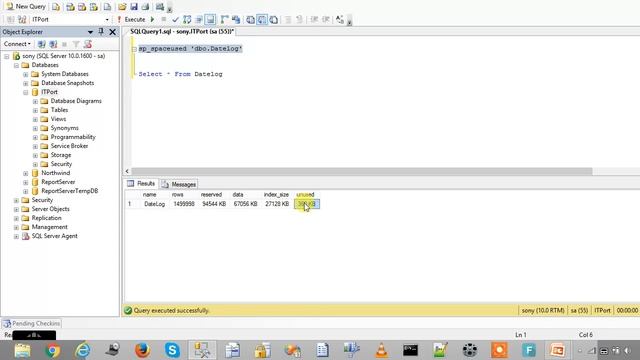Select the ReportServerTempDB database
Viewport: 640px width, 360px height.
coord(69,191)
